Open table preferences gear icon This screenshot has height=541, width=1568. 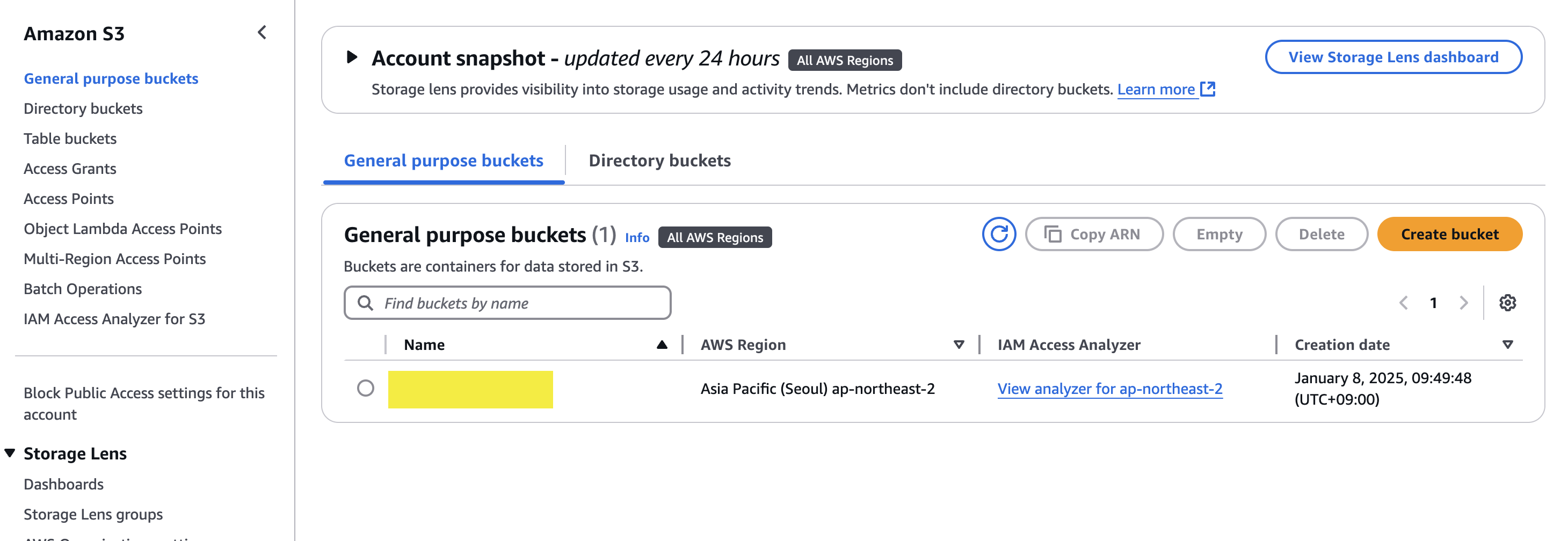[1507, 303]
